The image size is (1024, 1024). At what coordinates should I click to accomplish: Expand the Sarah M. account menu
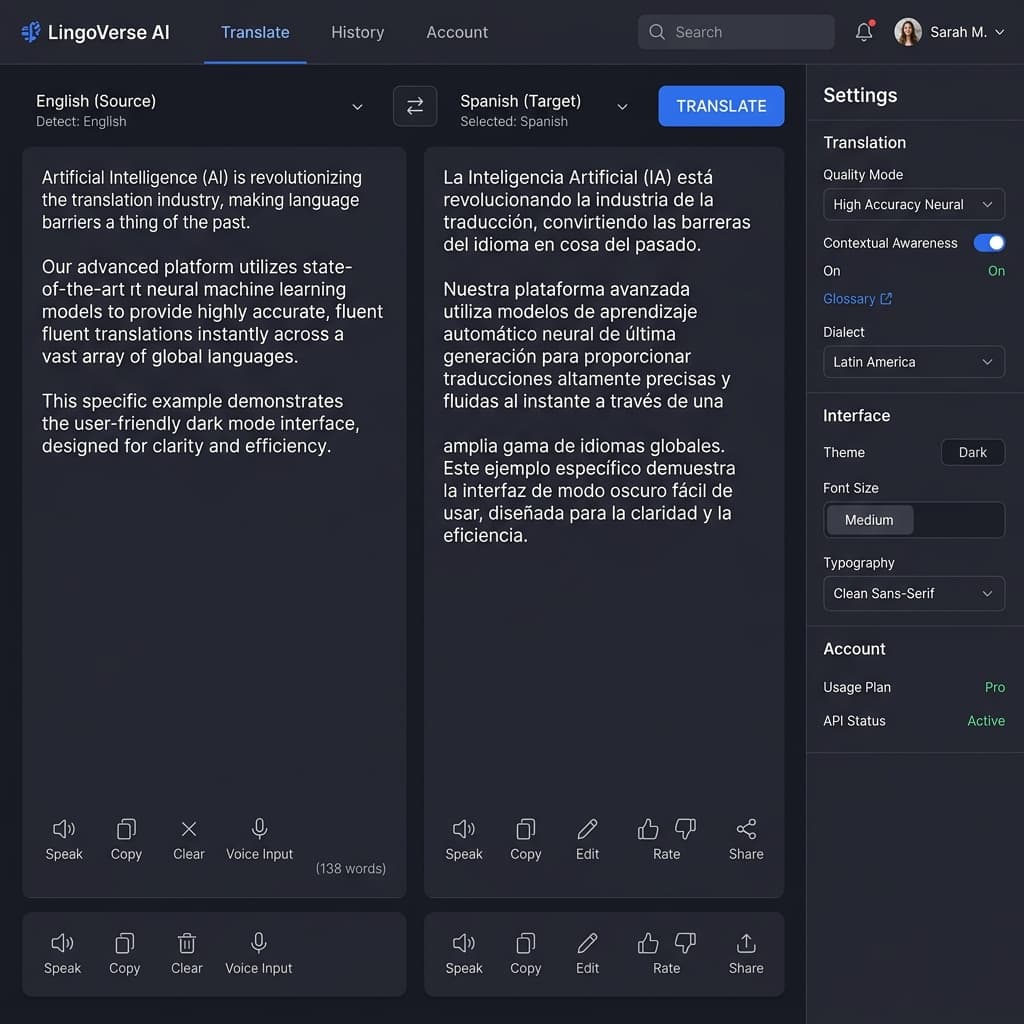click(999, 32)
